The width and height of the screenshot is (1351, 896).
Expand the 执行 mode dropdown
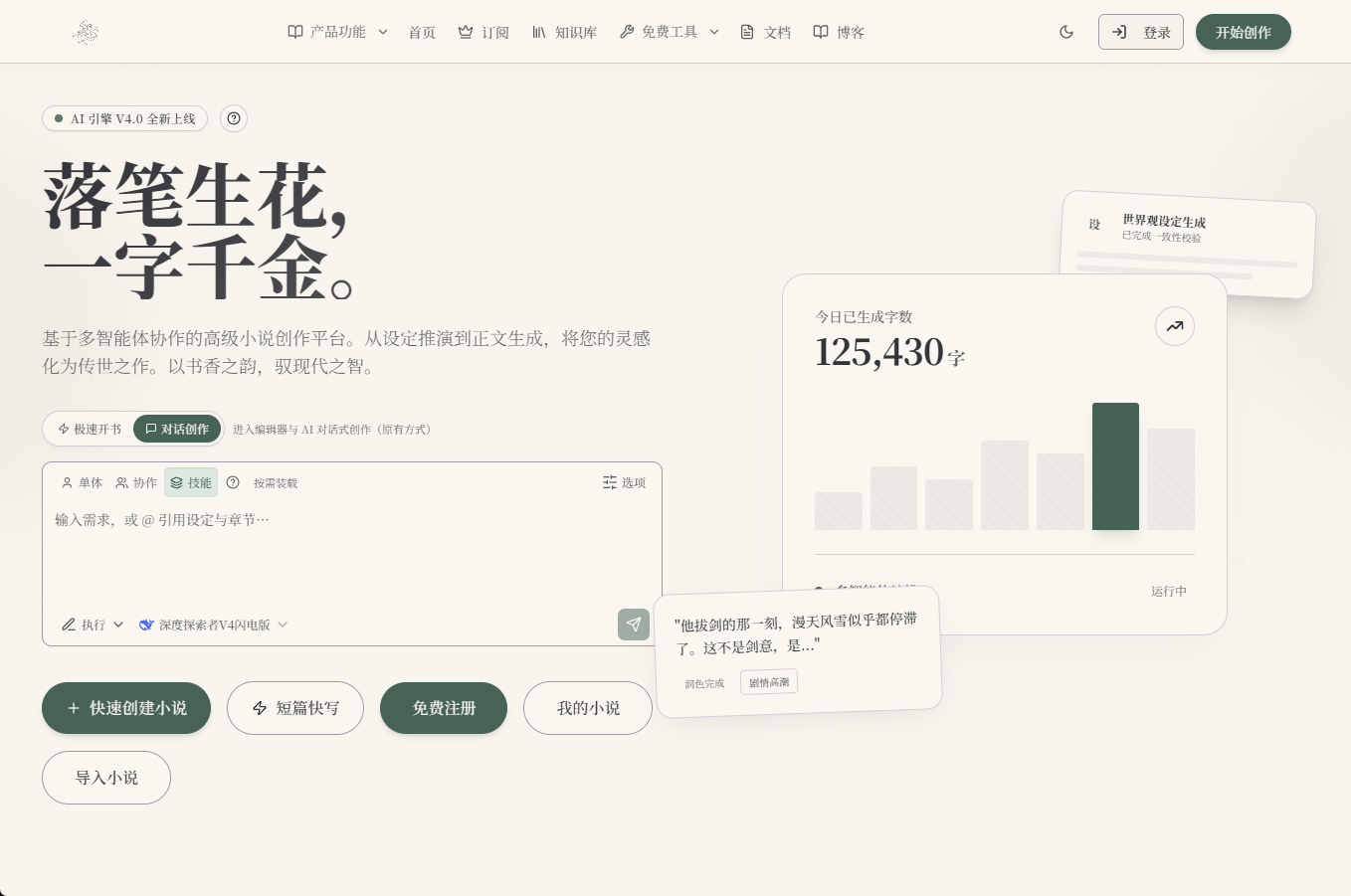coord(93,625)
